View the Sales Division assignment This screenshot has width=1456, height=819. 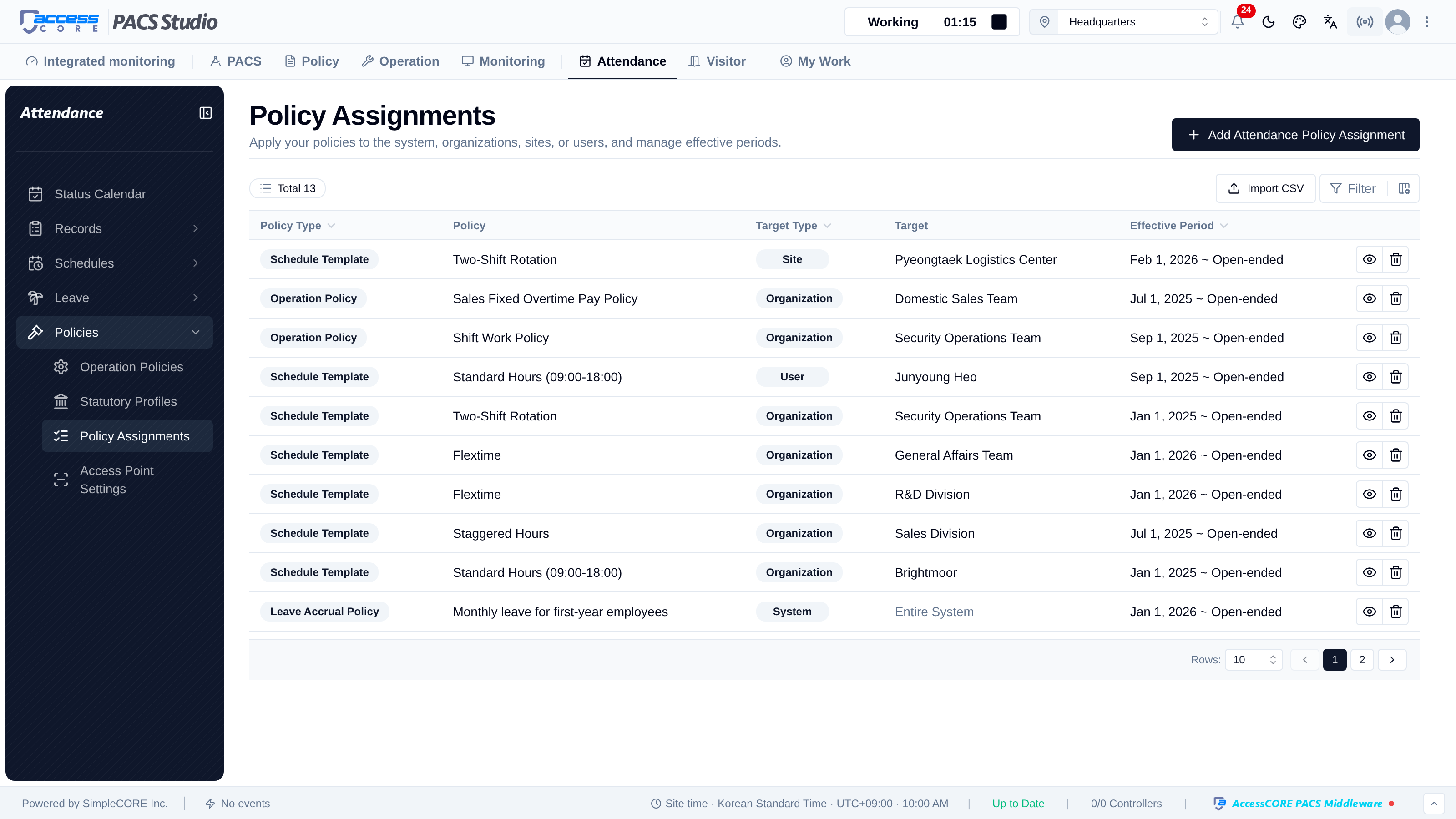point(1370,534)
